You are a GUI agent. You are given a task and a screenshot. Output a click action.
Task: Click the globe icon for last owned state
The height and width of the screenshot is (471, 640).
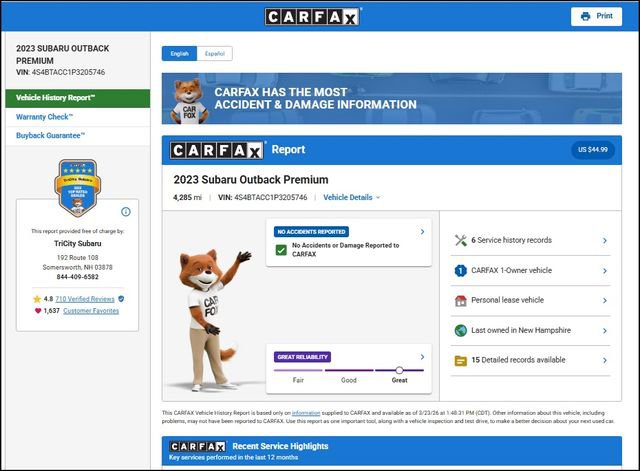tap(460, 330)
